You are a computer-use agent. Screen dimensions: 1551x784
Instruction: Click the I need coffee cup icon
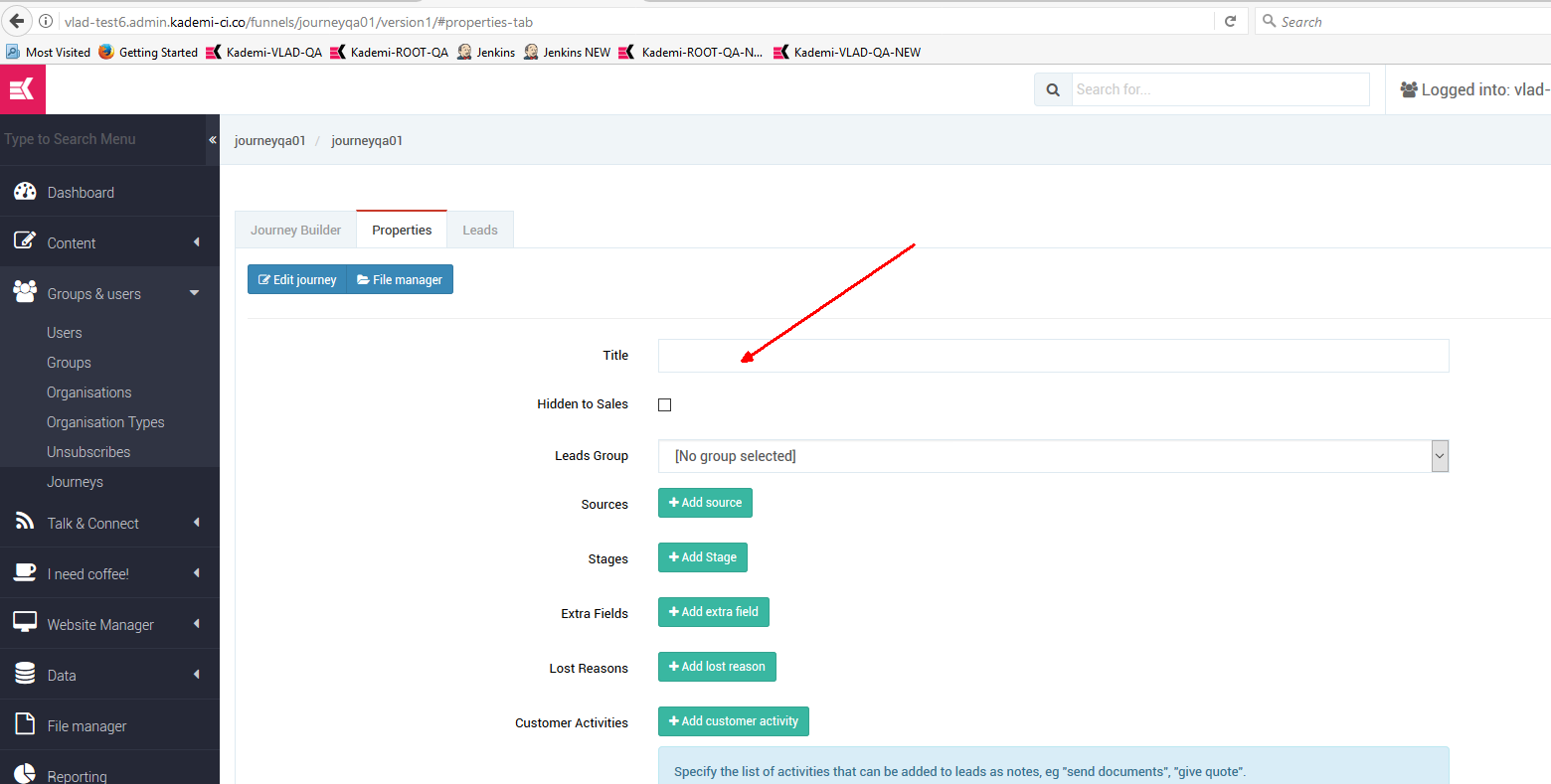[25, 572]
